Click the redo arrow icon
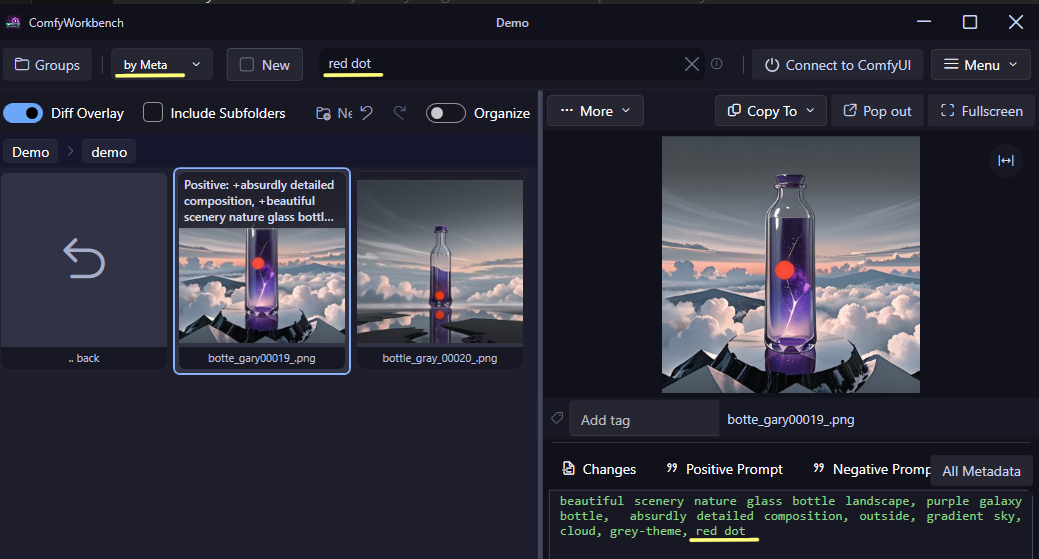The image size is (1039, 559). point(400,113)
